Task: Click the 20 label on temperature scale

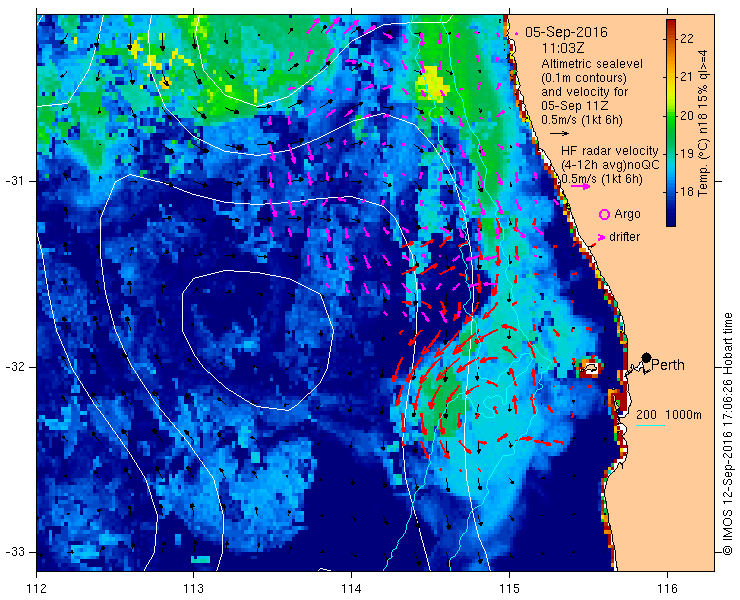Action: tap(687, 115)
